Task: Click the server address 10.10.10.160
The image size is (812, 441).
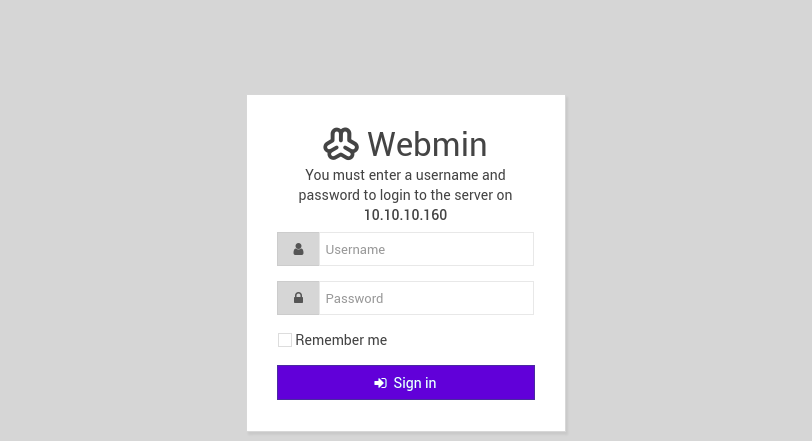Action: click(405, 215)
